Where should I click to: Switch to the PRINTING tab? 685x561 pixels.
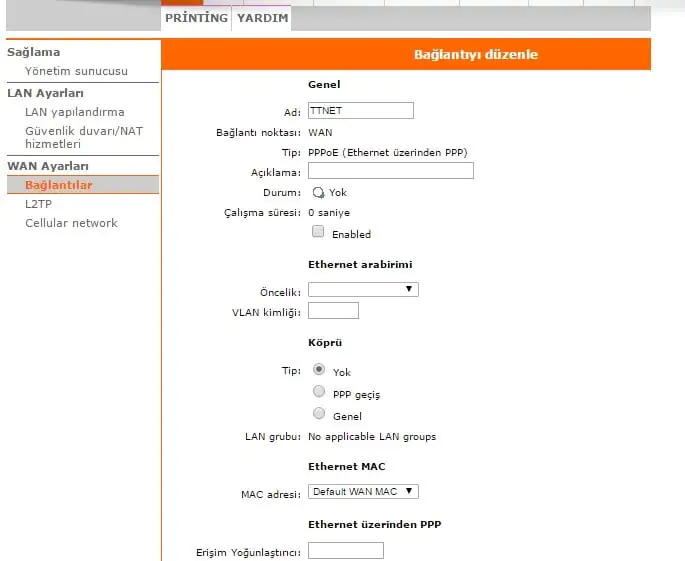196,18
